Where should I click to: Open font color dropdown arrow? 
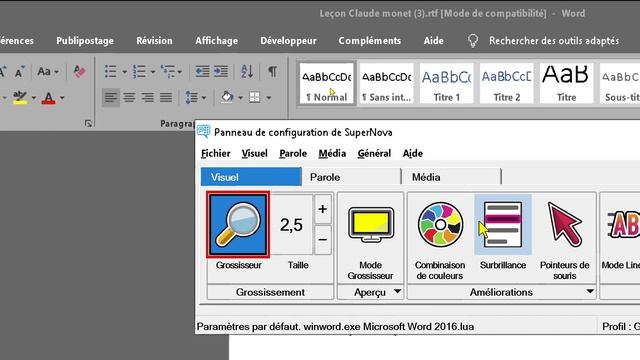(x=62, y=98)
